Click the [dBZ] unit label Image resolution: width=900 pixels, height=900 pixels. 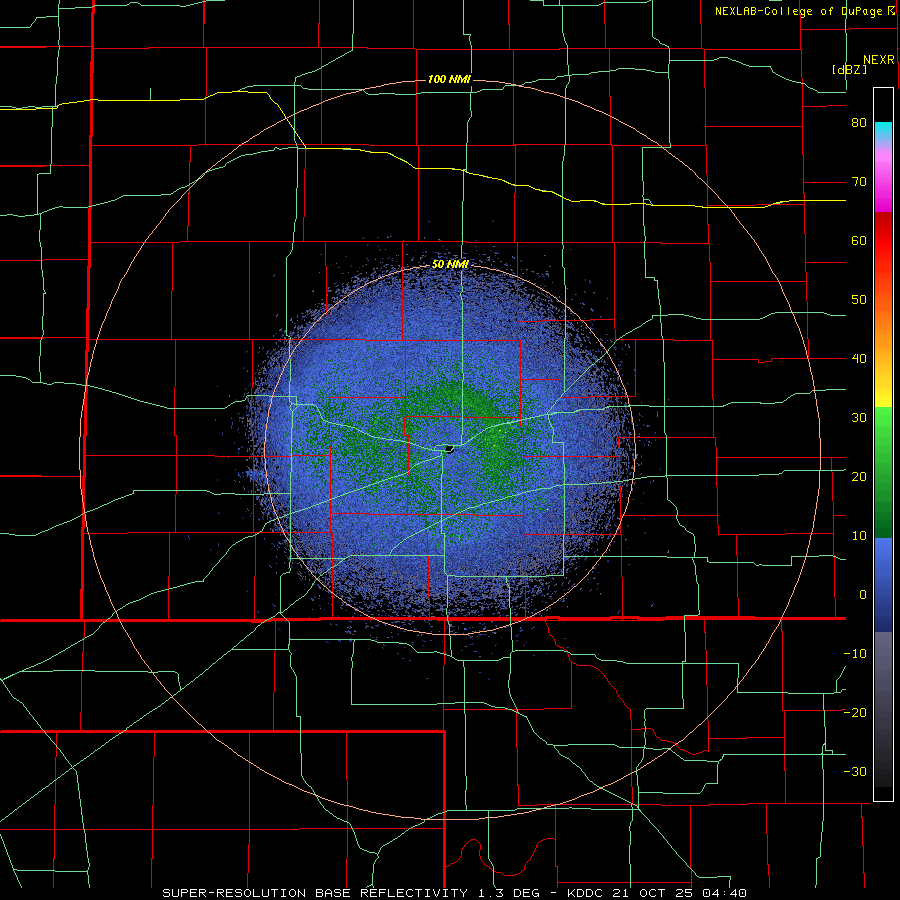[849, 70]
